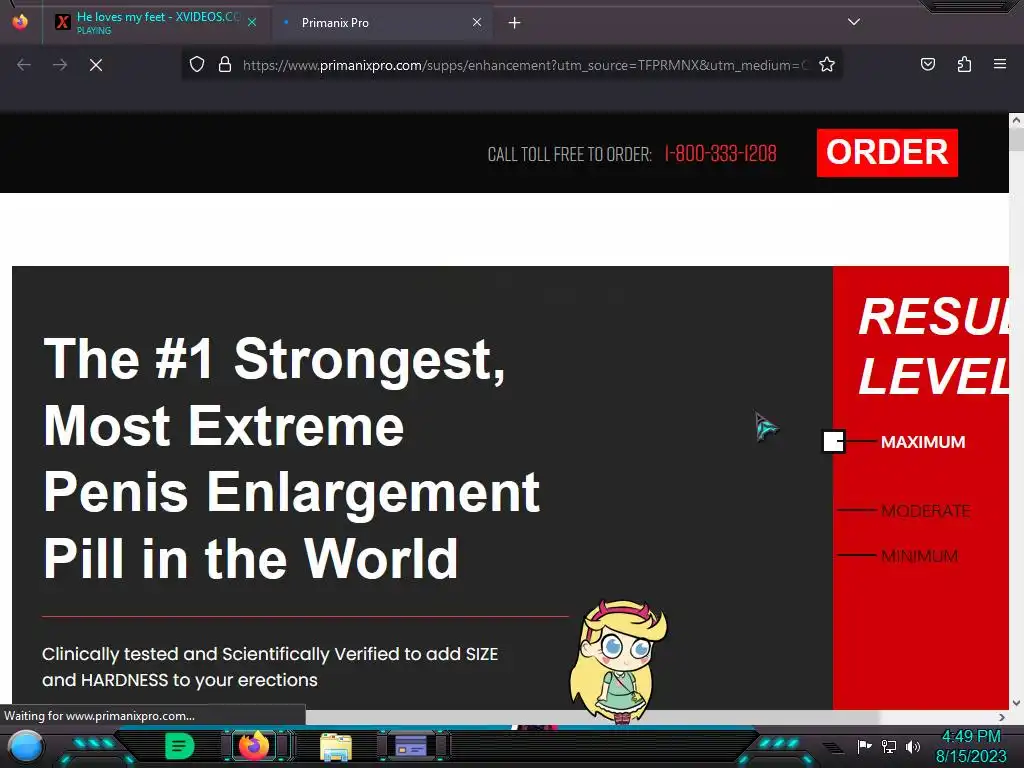Switch to the XVIDEOS tab

click(x=157, y=22)
